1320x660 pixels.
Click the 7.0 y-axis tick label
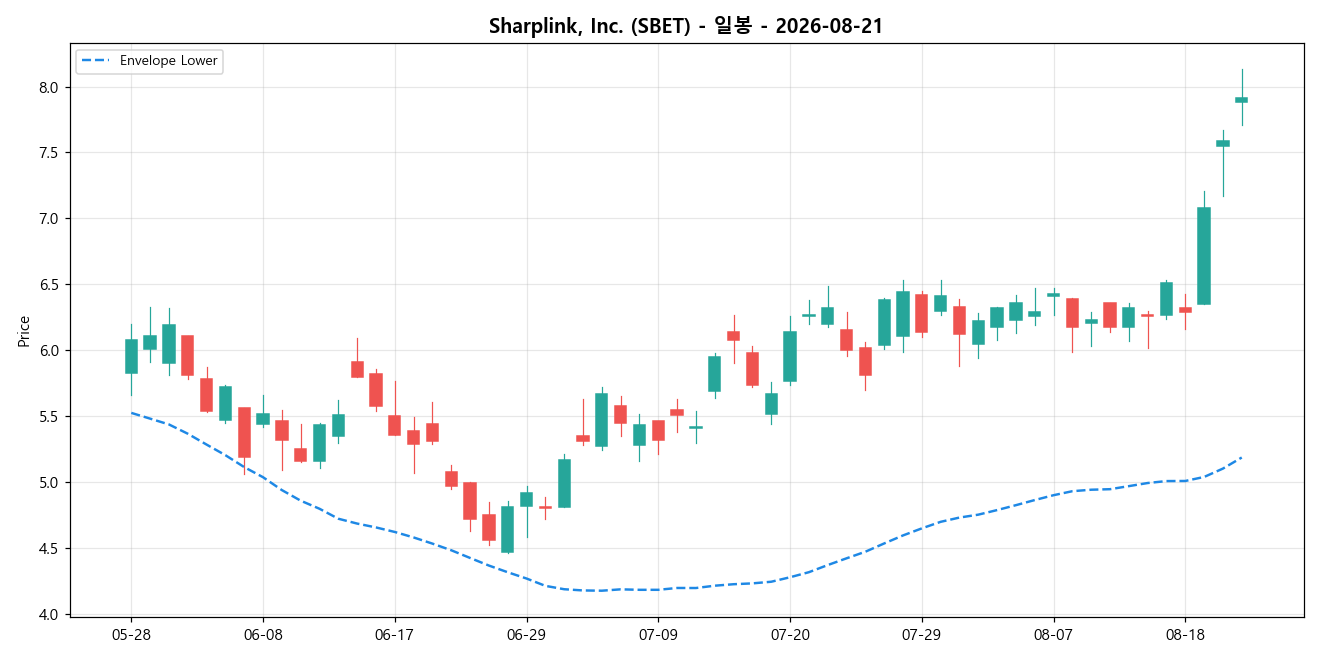(50, 219)
